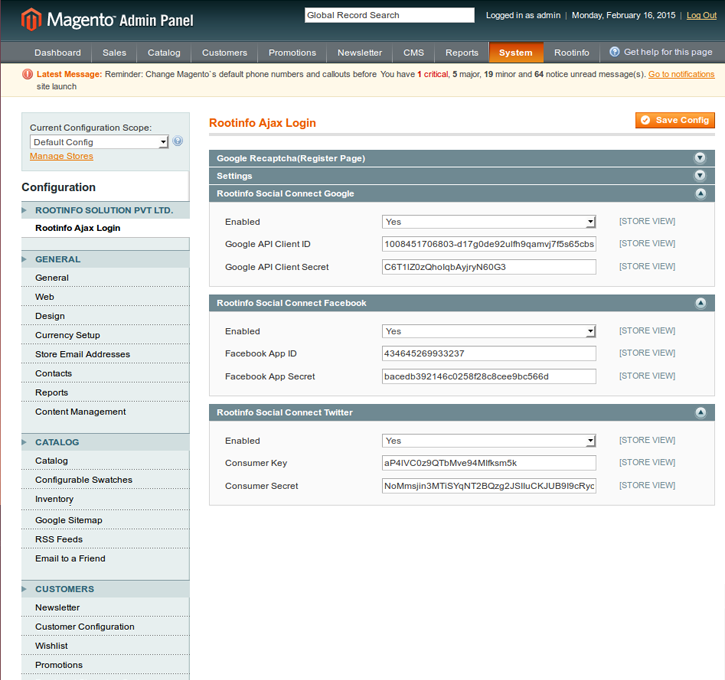The image size is (725, 680).
Task: Collapse Rootinfo Social Connect Twitter section
Action: [700, 412]
